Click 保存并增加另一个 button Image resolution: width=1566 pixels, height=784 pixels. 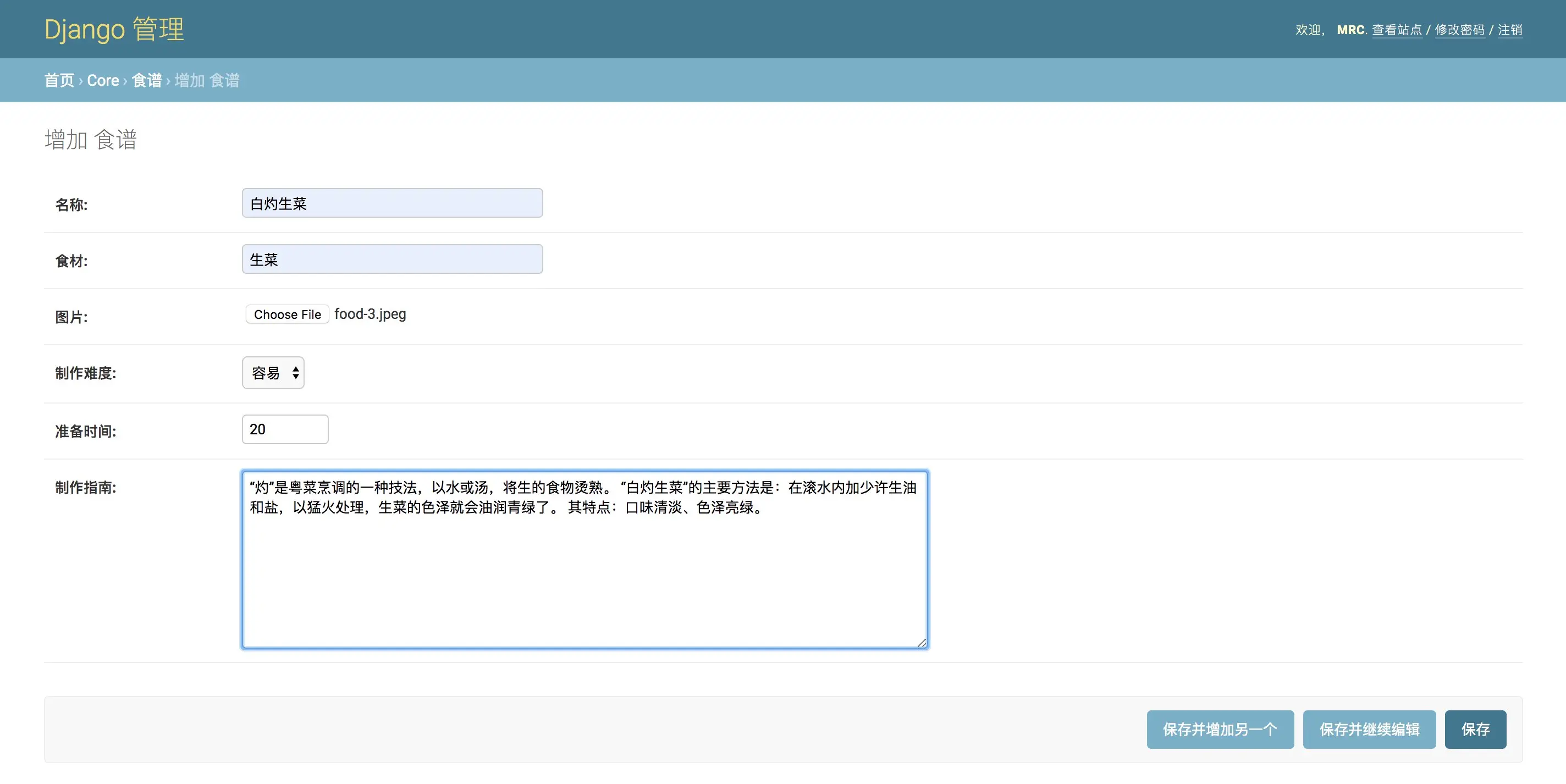[1220, 730]
